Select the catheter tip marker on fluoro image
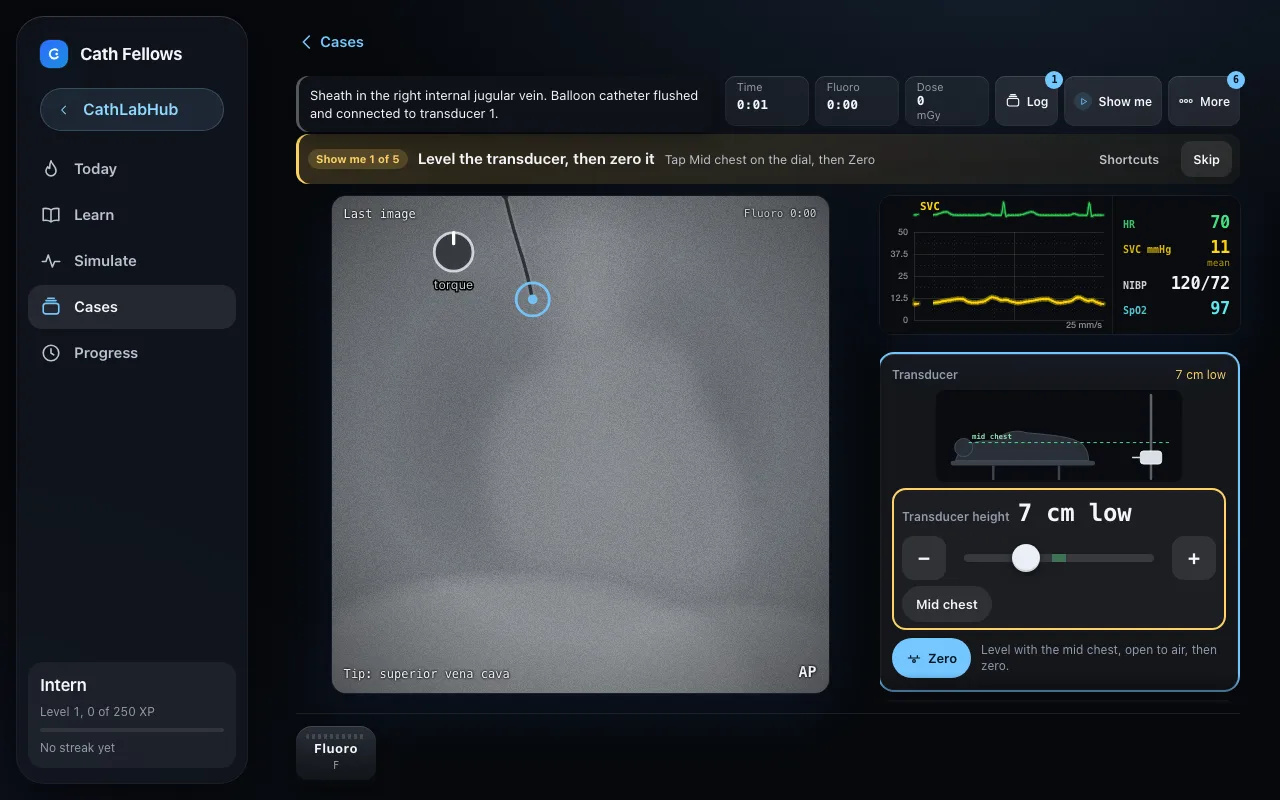This screenshot has width=1280, height=800. pos(532,299)
